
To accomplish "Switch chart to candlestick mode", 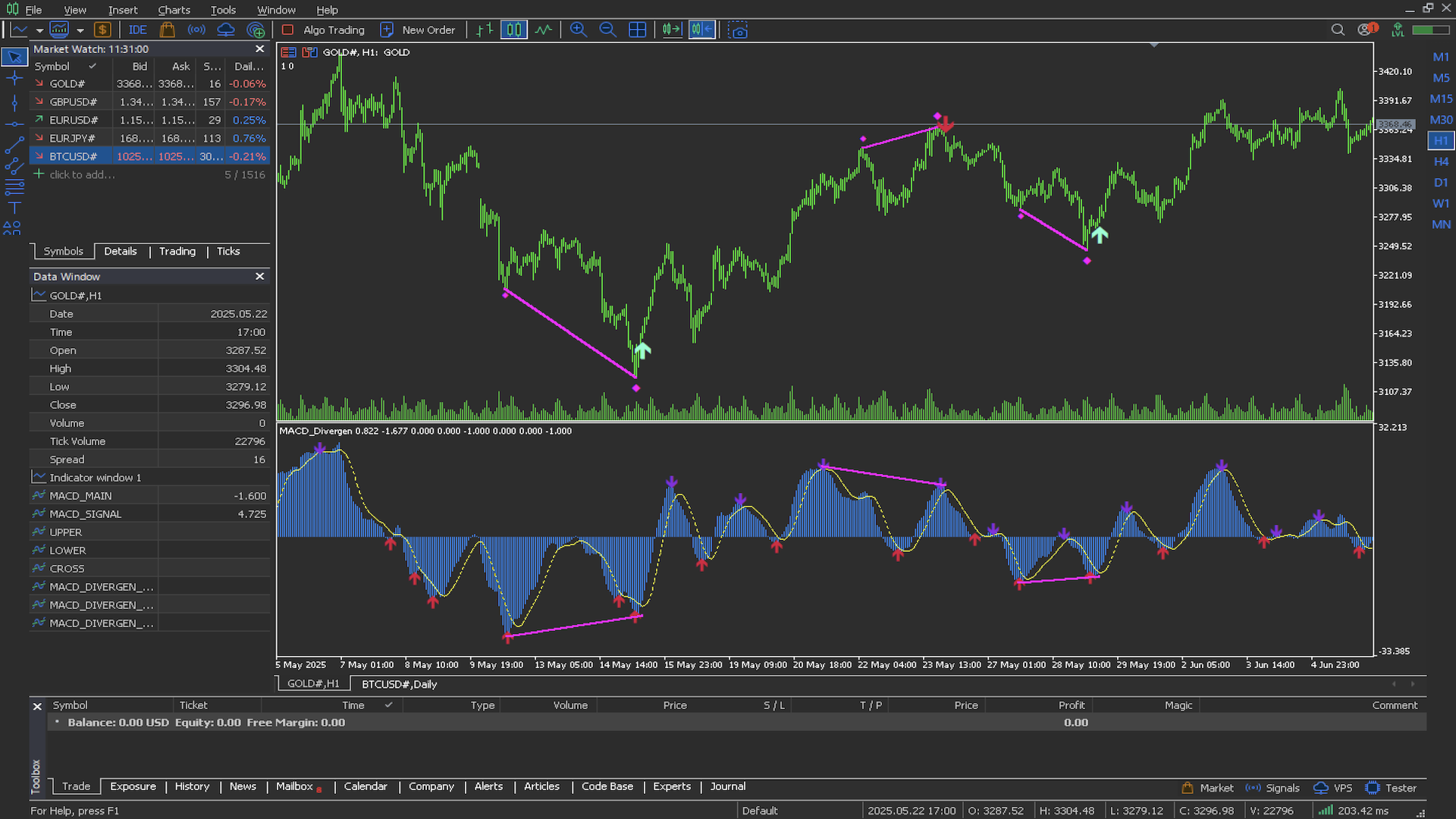I will (x=513, y=30).
